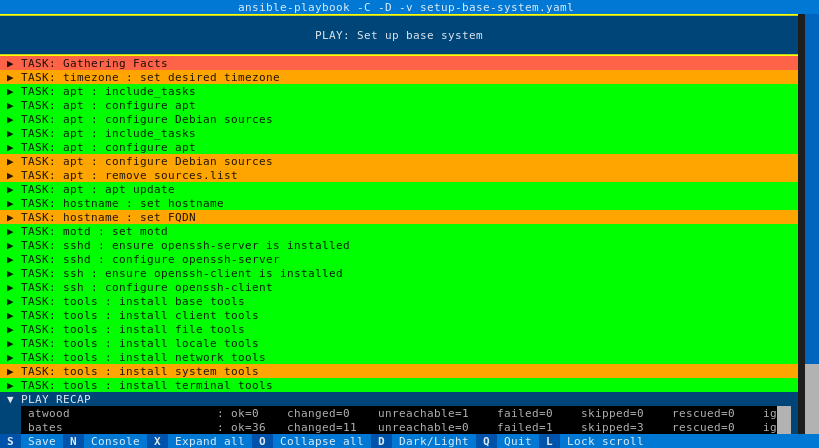Viewport: 819px width, 448px height.
Task: Expand the tools install terminal tools task
Action: (x=399, y=385)
